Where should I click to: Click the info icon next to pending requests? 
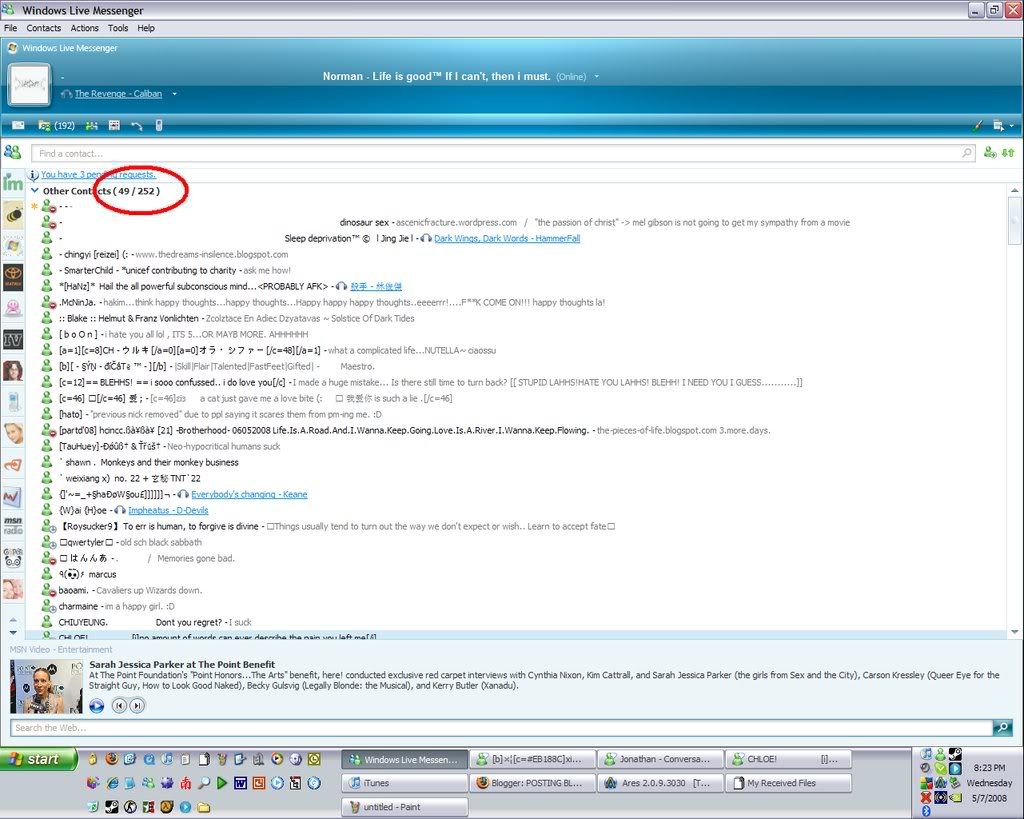click(x=33, y=174)
